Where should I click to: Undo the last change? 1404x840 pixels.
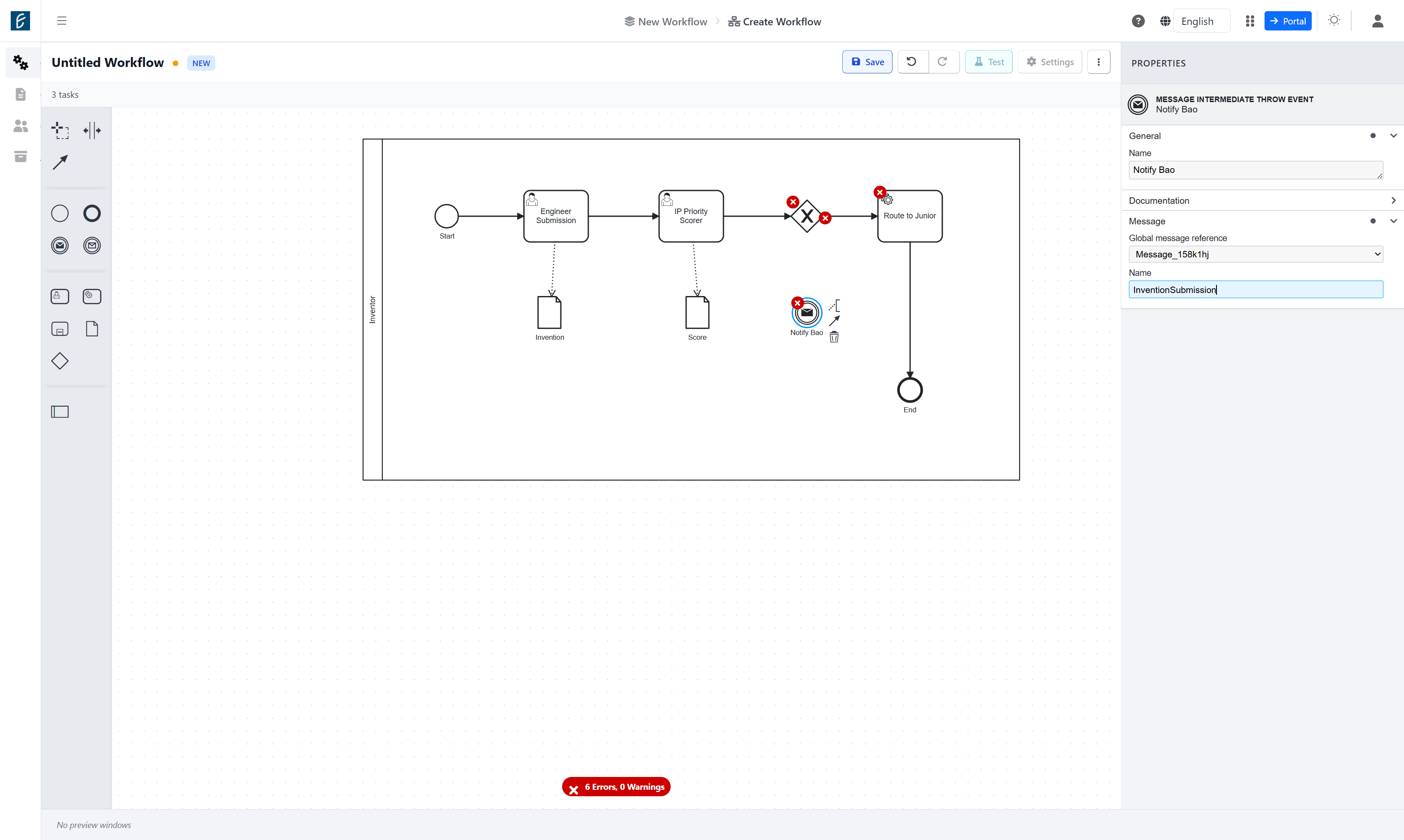(x=912, y=62)
